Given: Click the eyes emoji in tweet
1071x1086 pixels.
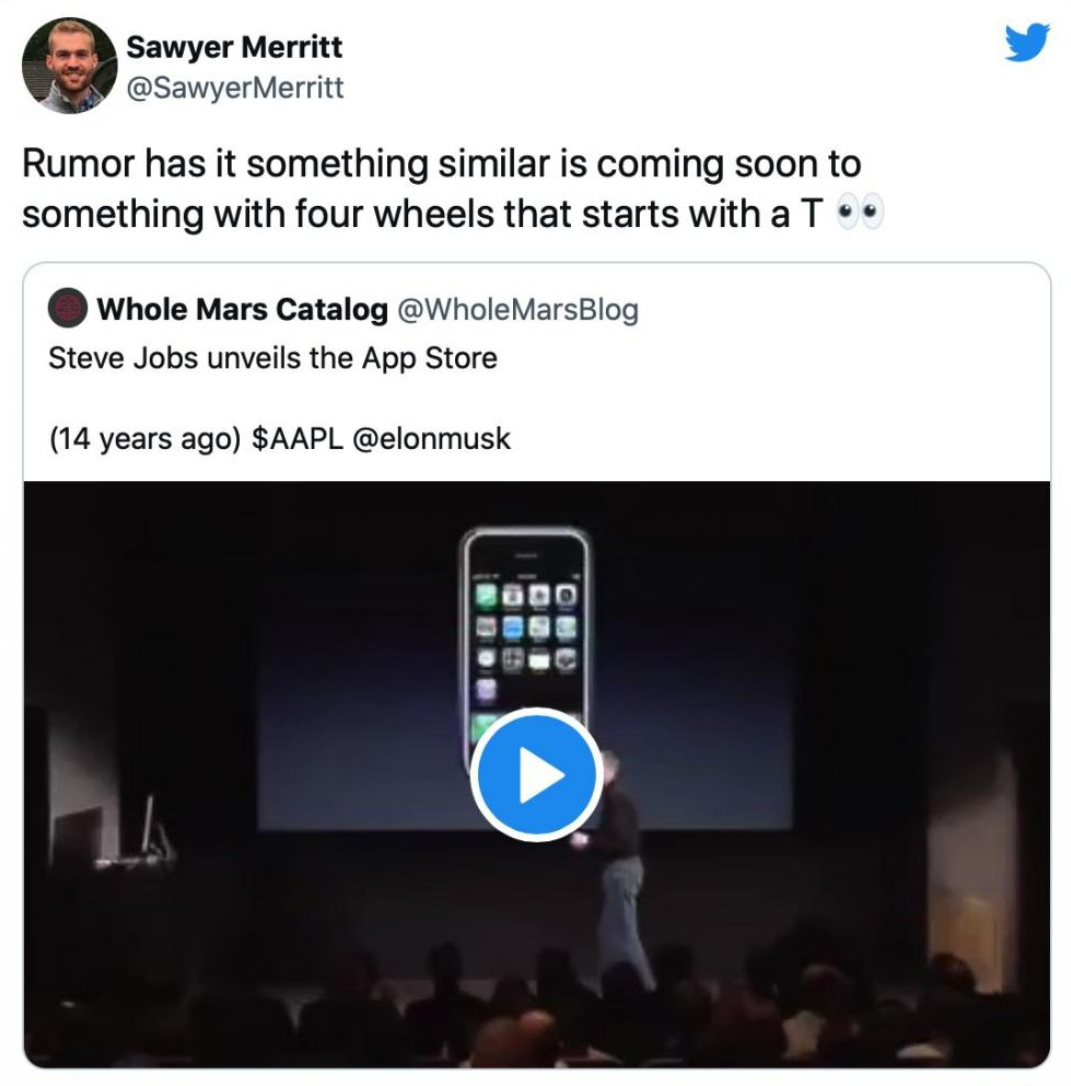Looking at the screenshot, I should (860, 213).
